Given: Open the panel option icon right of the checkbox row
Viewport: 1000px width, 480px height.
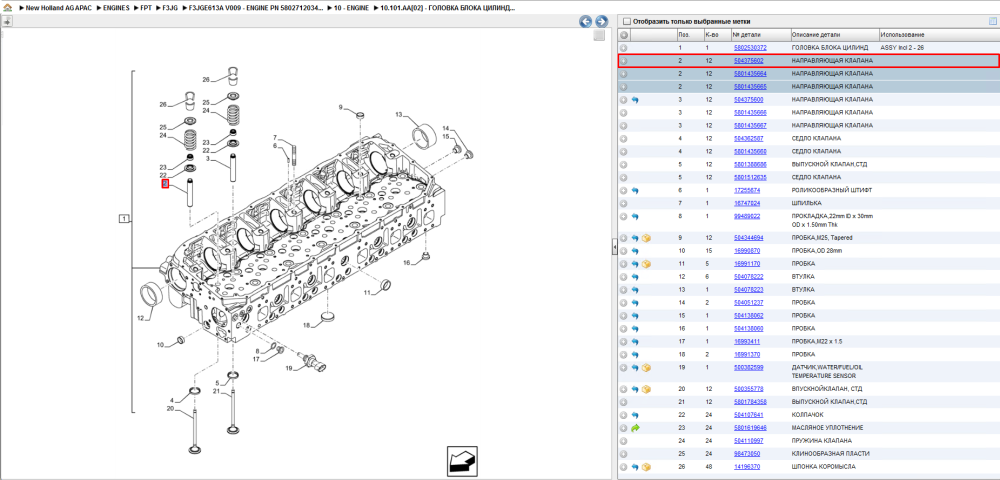Looking at the screenshot, I should 992,21.
